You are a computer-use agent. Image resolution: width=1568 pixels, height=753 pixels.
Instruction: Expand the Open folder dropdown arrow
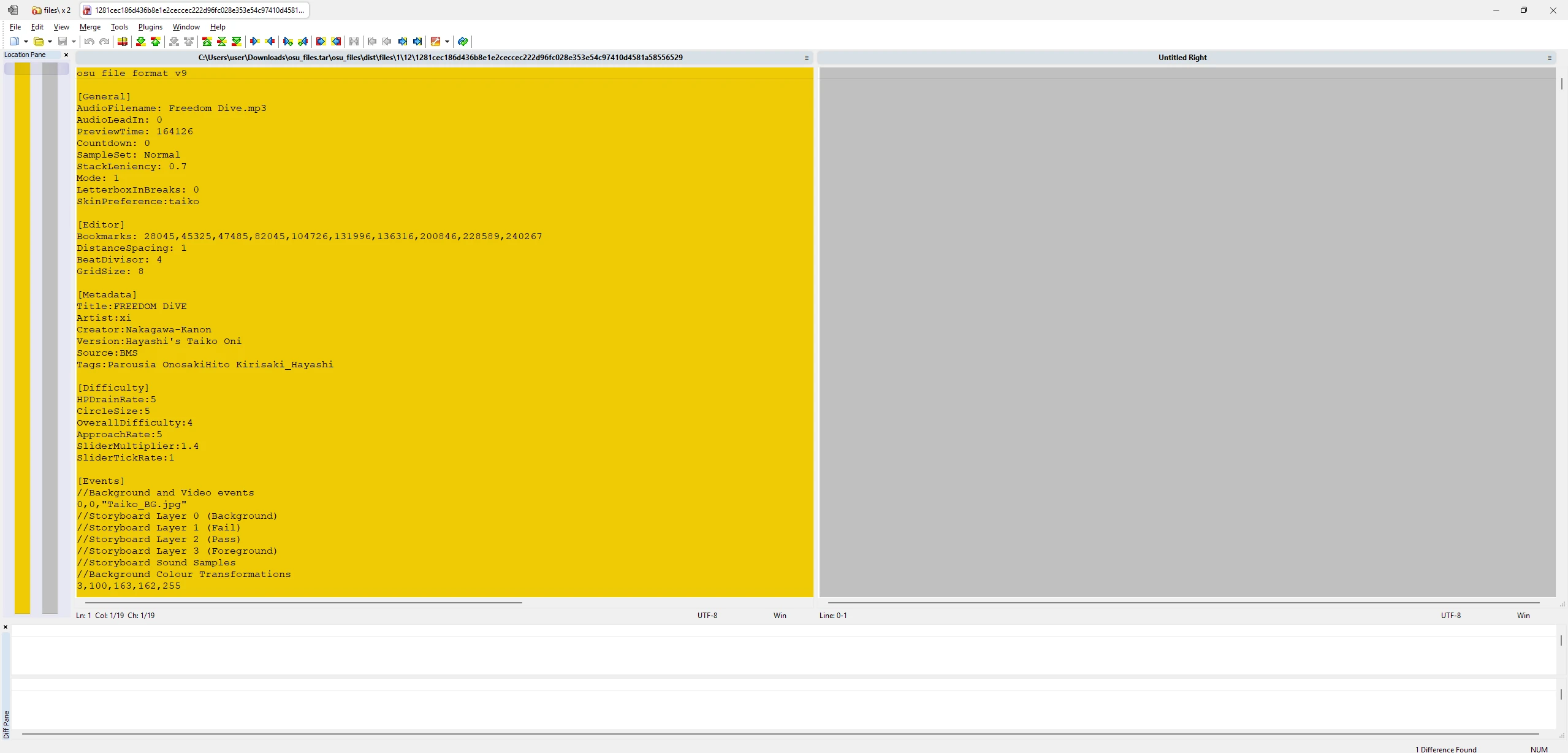click(50, 42)
